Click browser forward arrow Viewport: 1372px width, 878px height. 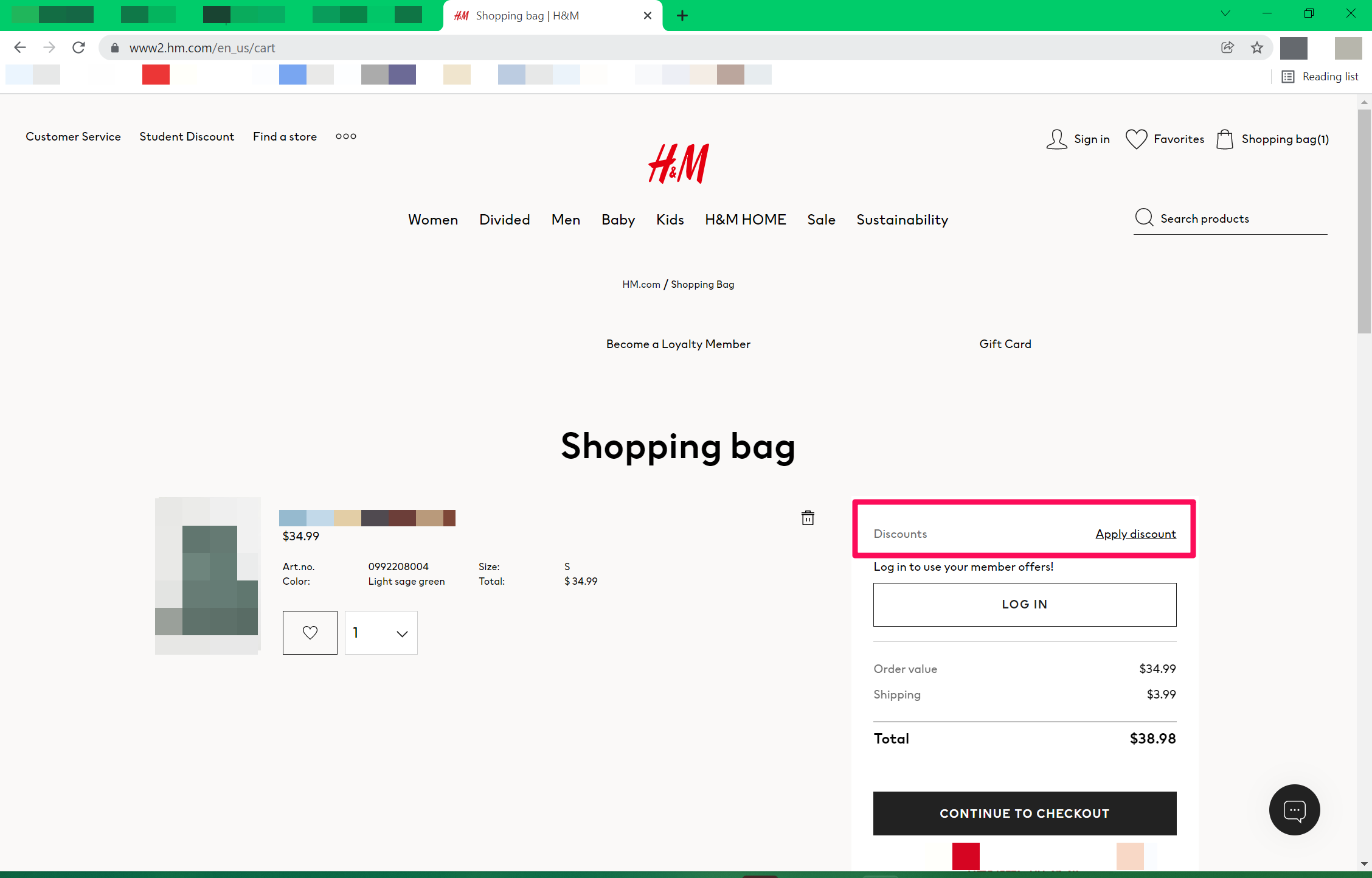(49, 47)
